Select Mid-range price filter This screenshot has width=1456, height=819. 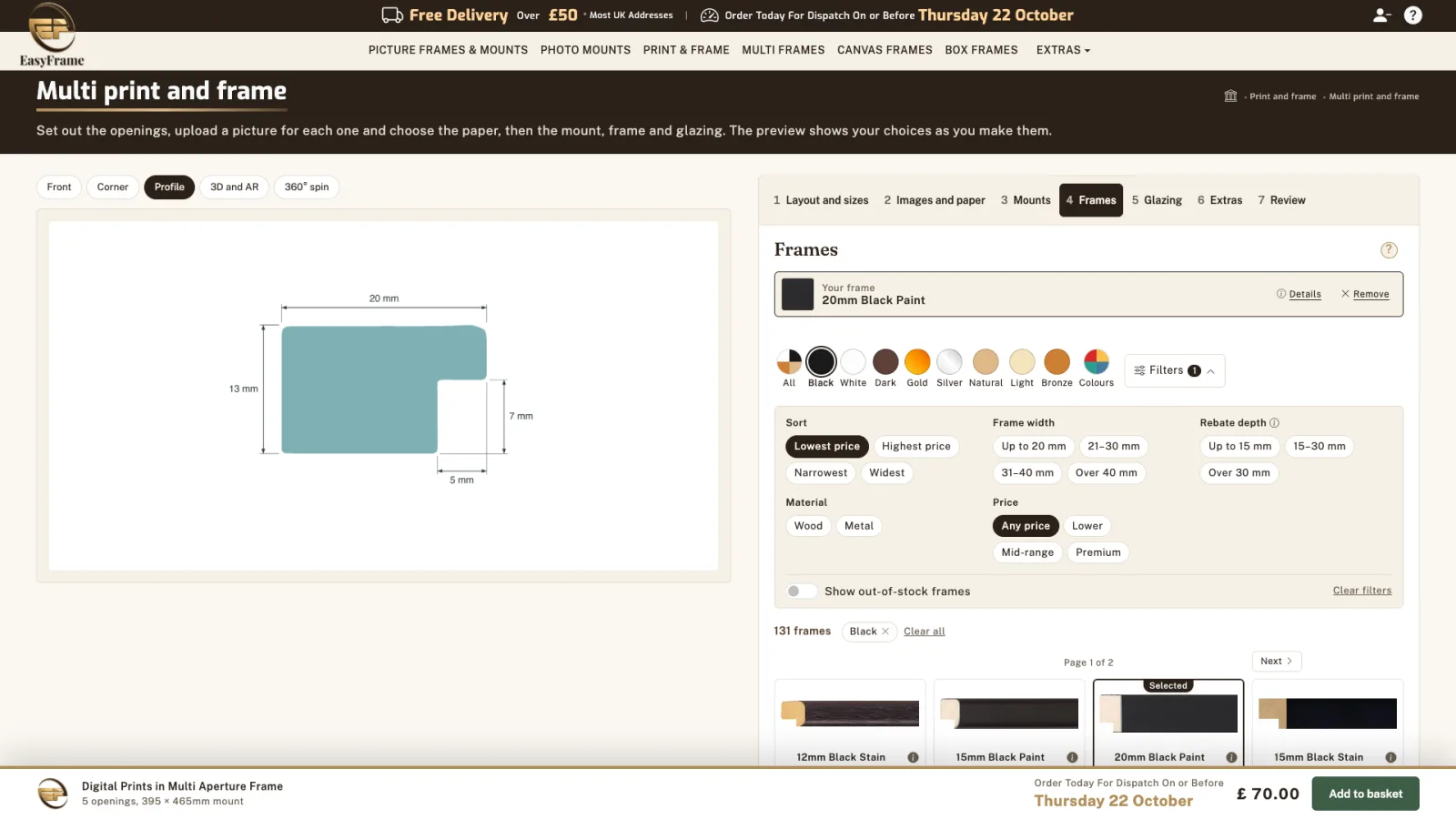[x=1027, y=552]
